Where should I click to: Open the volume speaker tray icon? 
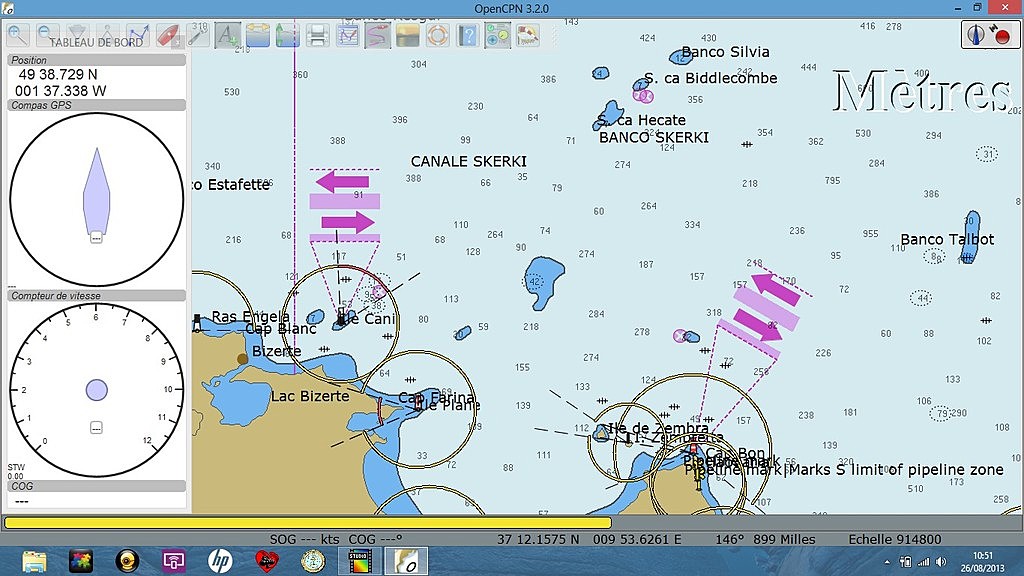941,562
